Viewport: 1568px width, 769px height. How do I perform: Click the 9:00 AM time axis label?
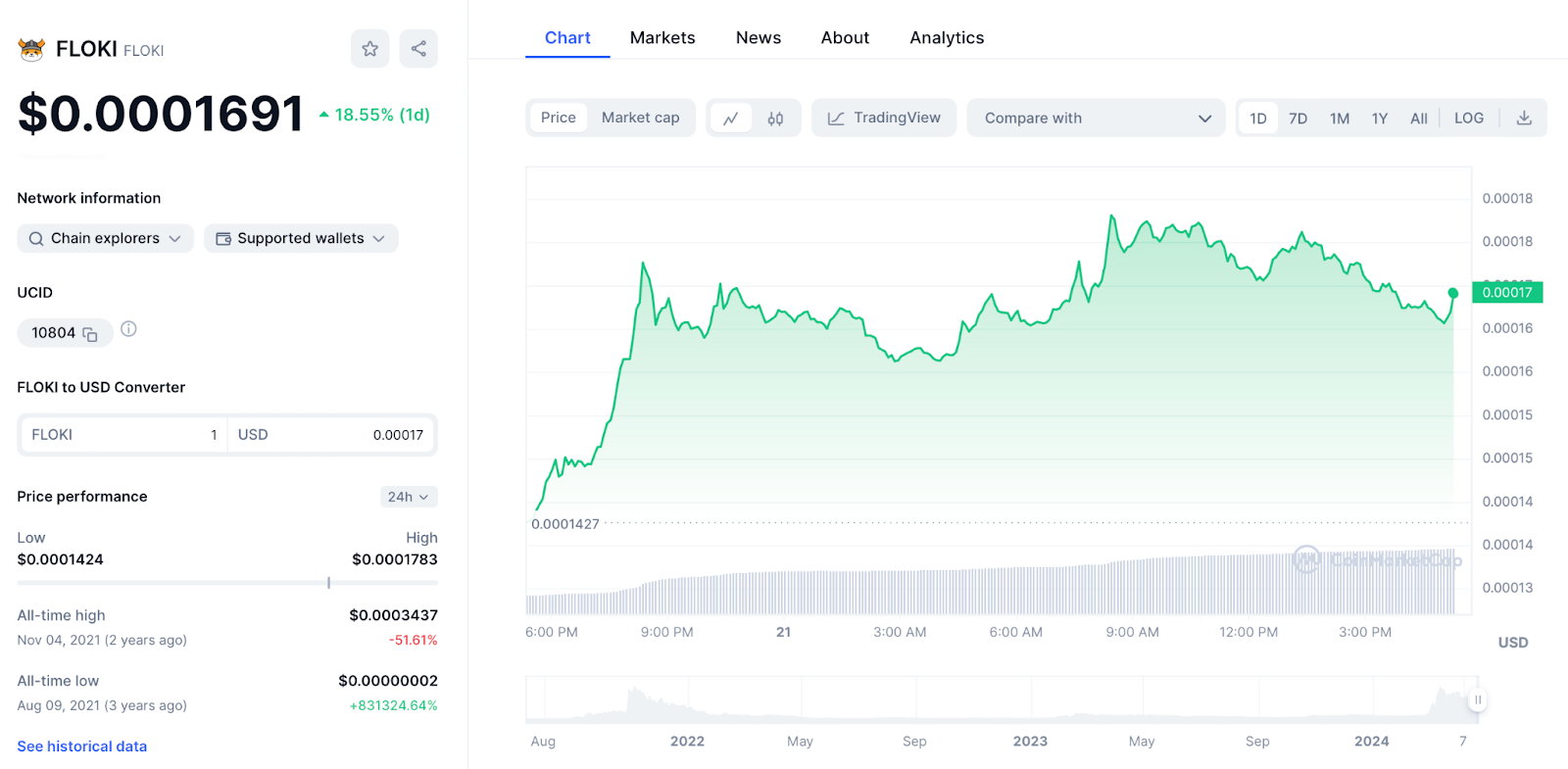[1132, 632]
